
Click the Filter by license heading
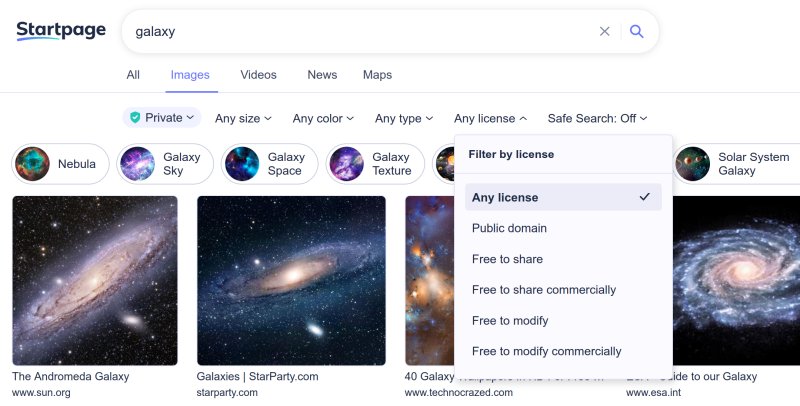coord(511,155)
